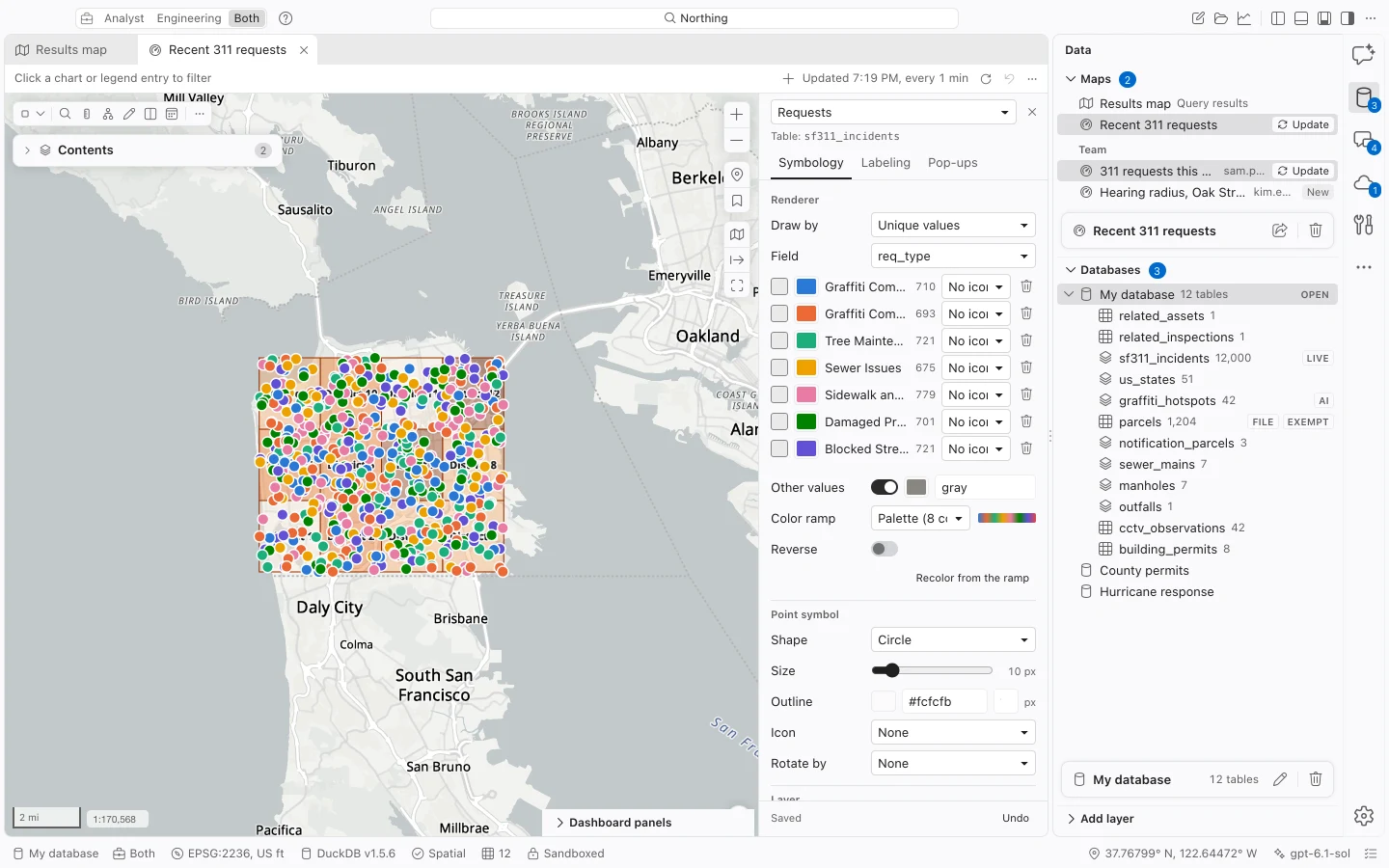Open the tools panel in right rail

point(1364,225)
